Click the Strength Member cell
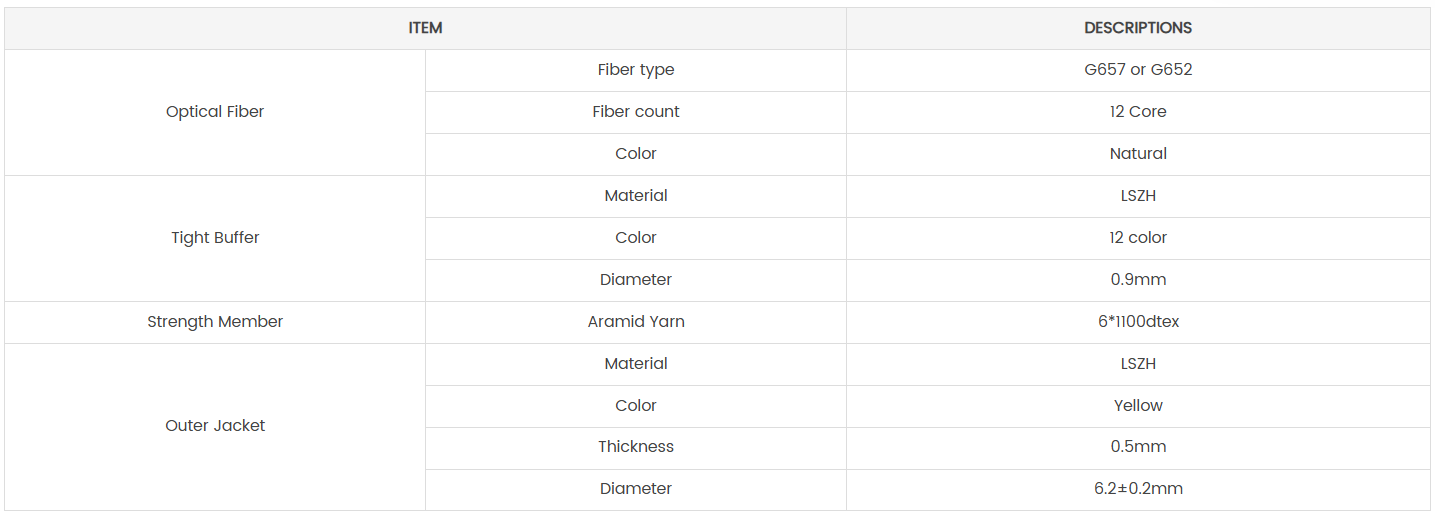The height and width of the screenshot is (514, 1435). point(215,322)
